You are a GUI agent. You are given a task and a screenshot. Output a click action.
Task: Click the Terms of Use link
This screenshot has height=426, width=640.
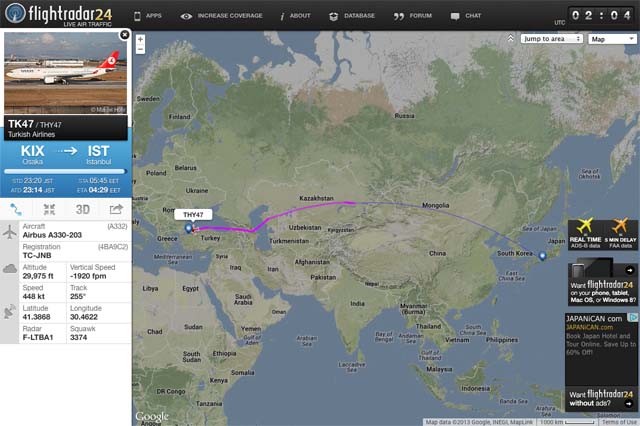620,422
